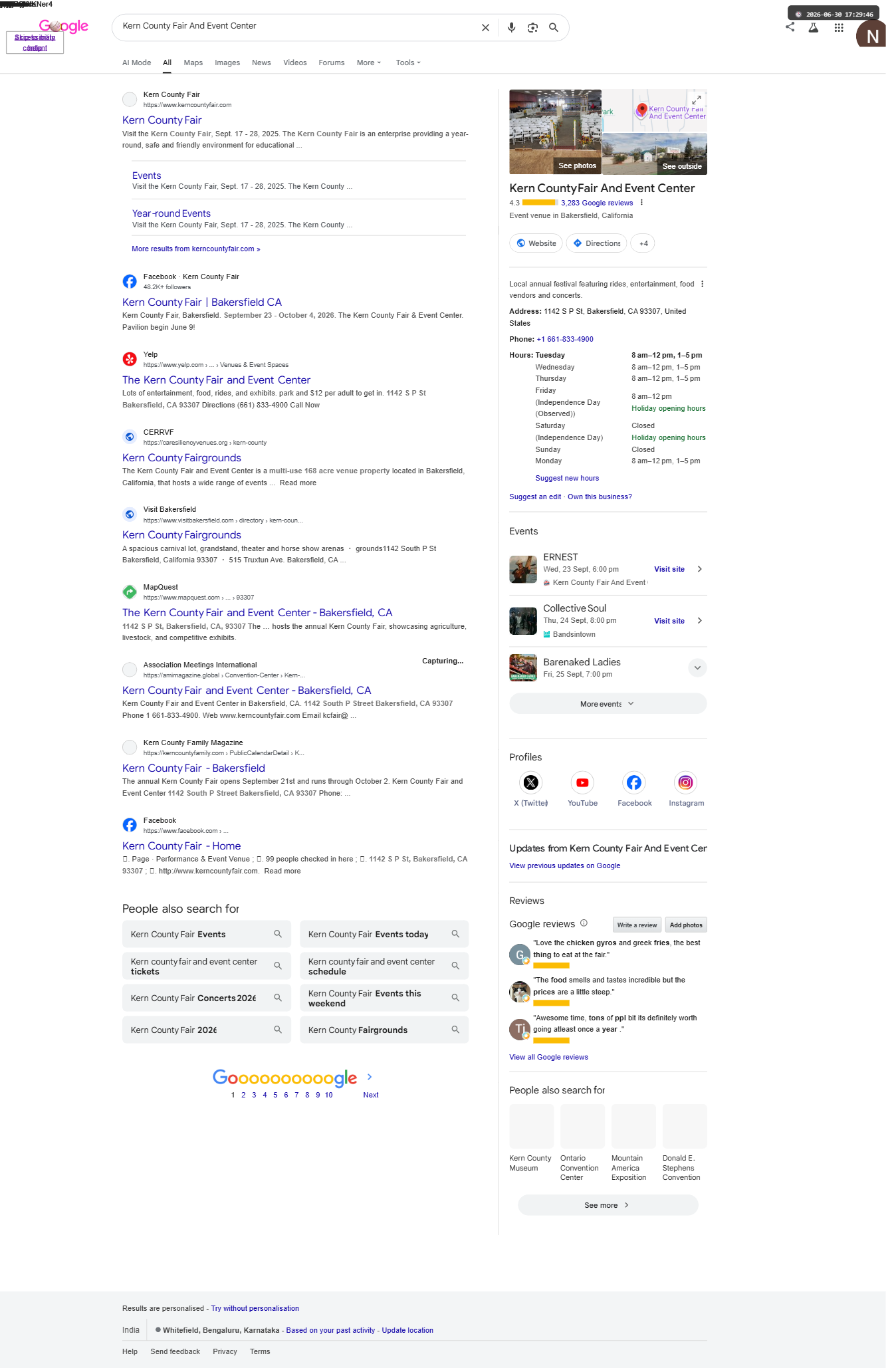Click next-page arrow beside Google pagination logo
The image size is (896, 1368).
[x=370, y=1077]
